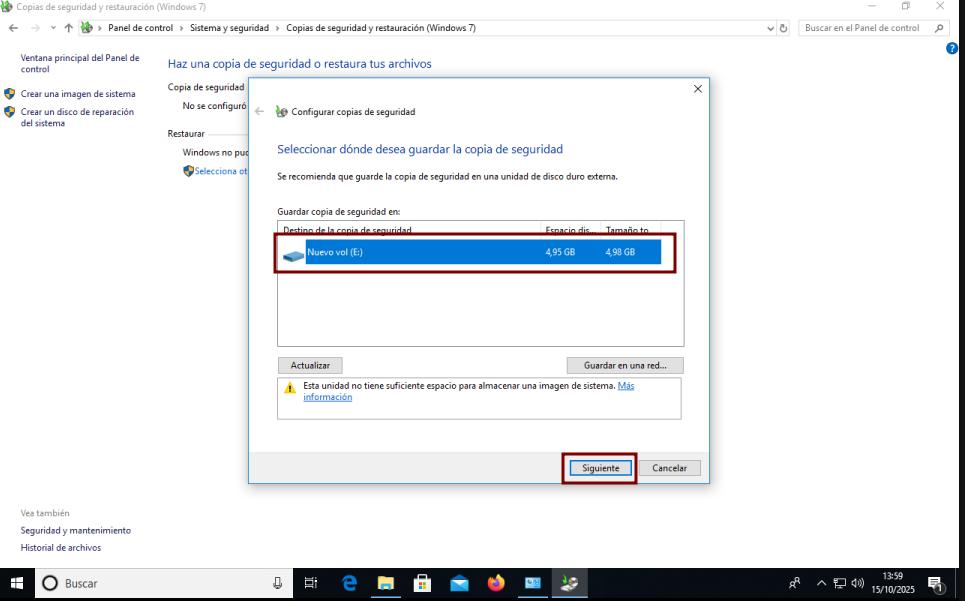Click the 4,95 GB free space cell
The width and height of the screenshot is (965, 601).
tap(560, 252)
